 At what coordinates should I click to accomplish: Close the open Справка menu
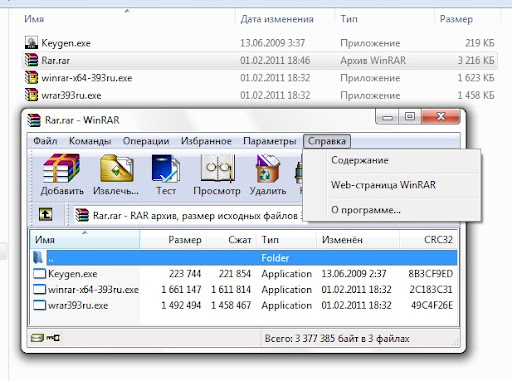tap(327, 141)
